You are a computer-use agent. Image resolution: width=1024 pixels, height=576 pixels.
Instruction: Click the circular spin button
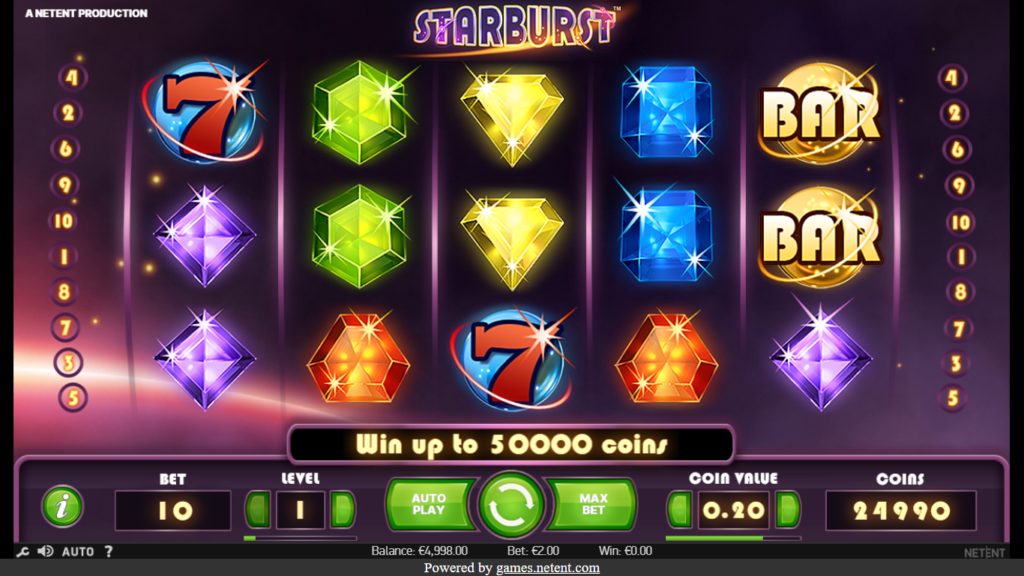(511, 506)
